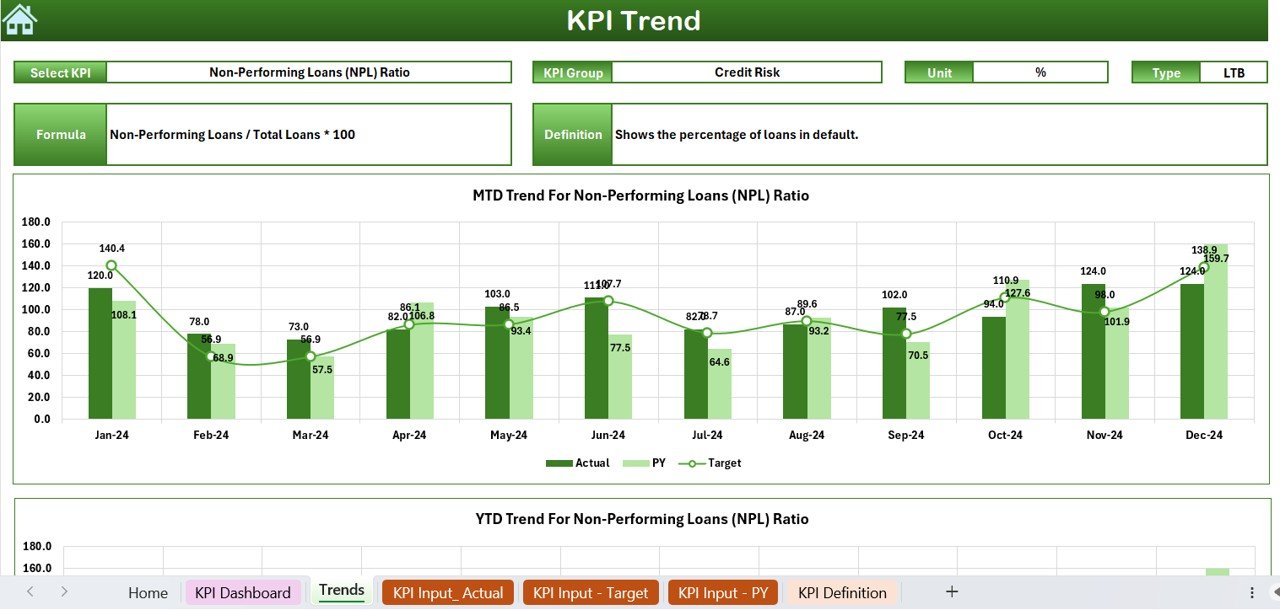Open the Select KPI dropdown cell
Screen dimensions: 1280x610
click(x=309, y=72)
